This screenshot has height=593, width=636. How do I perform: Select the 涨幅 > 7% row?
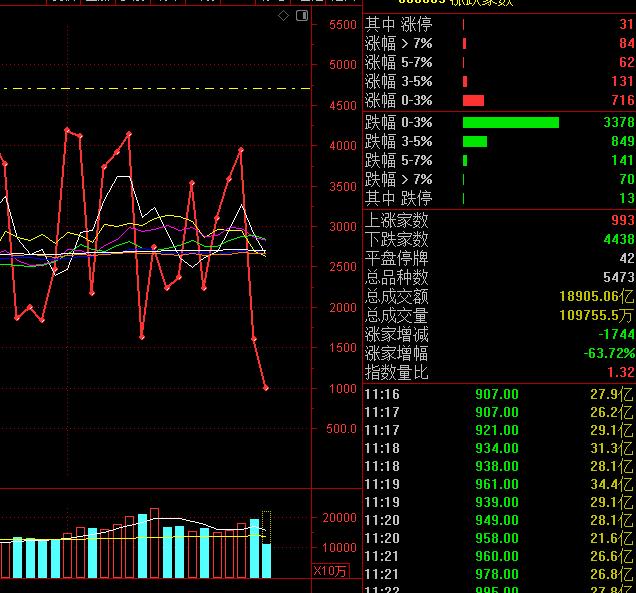pyautogui.click(x=500, y=43)
